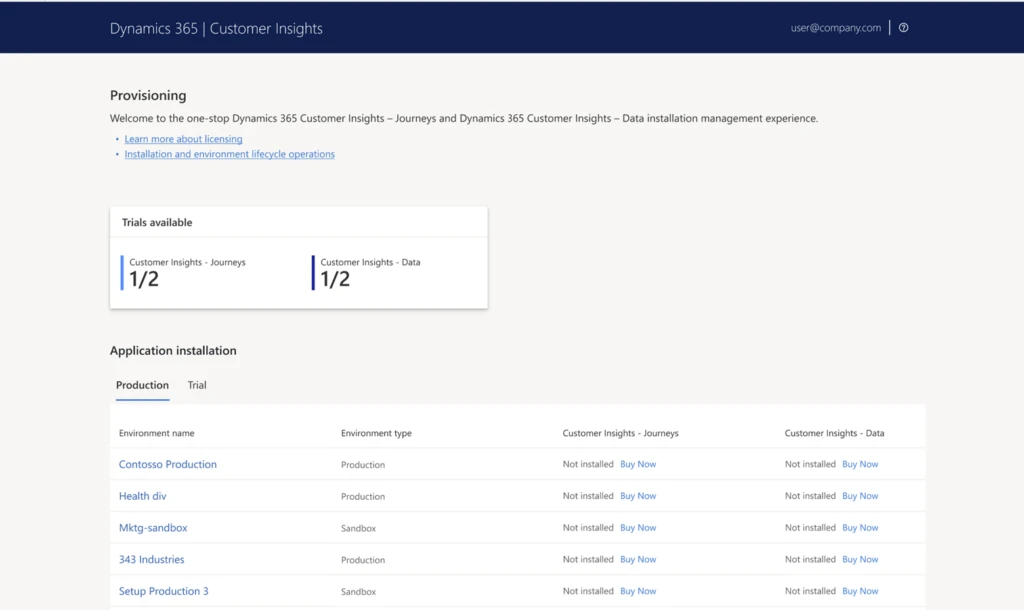Buy Journeys for Contosso Production
The image size is (1024, 610).
[x=638, y=464]
